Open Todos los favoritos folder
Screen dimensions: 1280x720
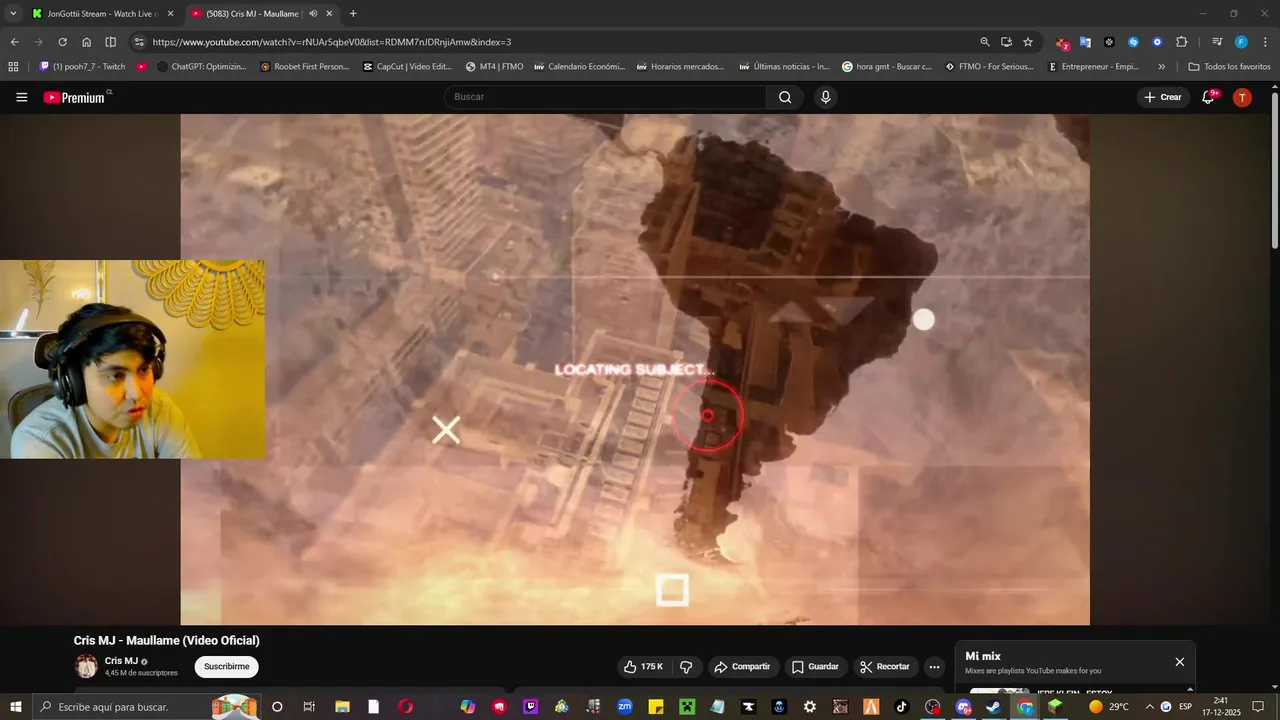[x=1229, y=67]
